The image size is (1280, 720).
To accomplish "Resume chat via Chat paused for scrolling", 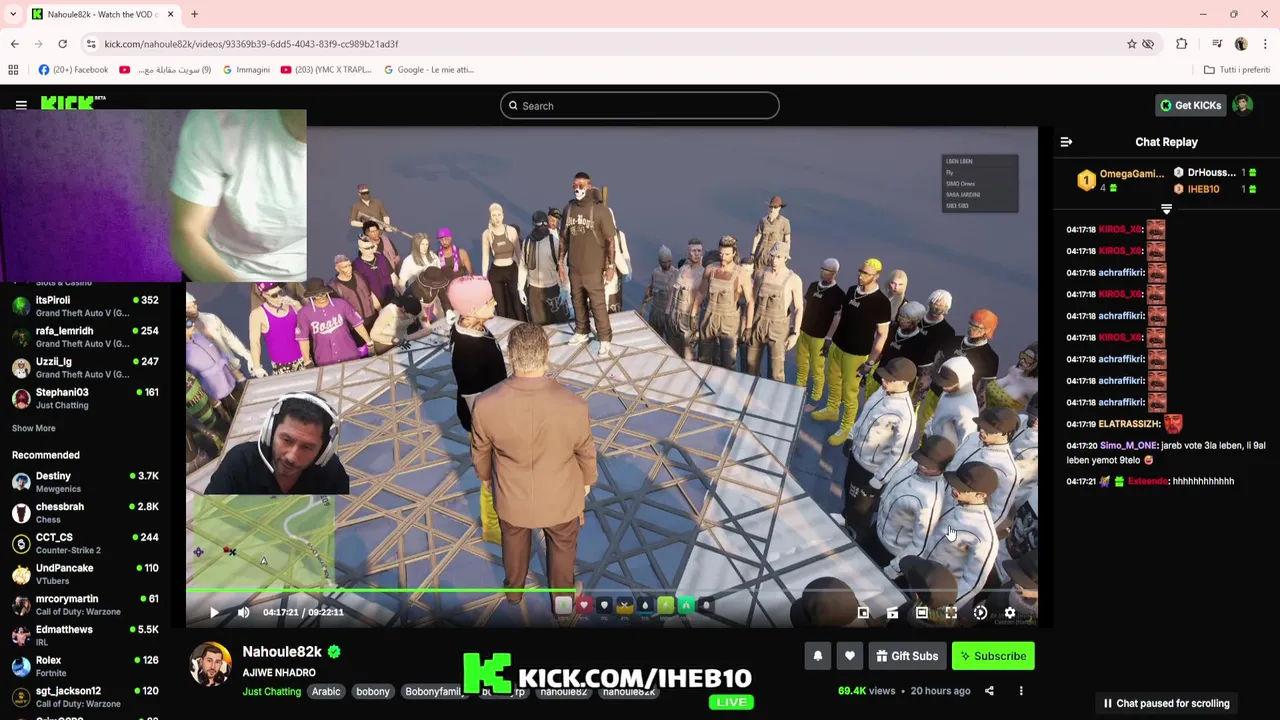I will click(1166, 703).
